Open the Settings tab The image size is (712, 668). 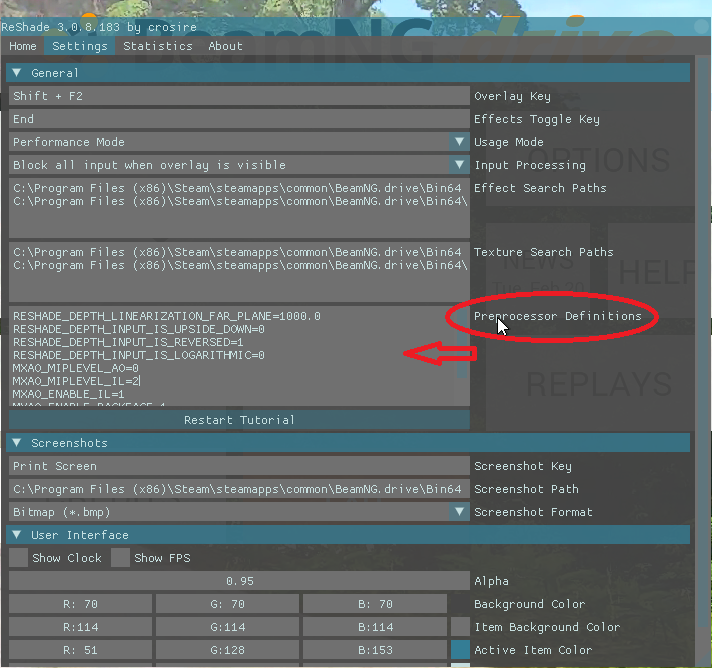point(79,46)
